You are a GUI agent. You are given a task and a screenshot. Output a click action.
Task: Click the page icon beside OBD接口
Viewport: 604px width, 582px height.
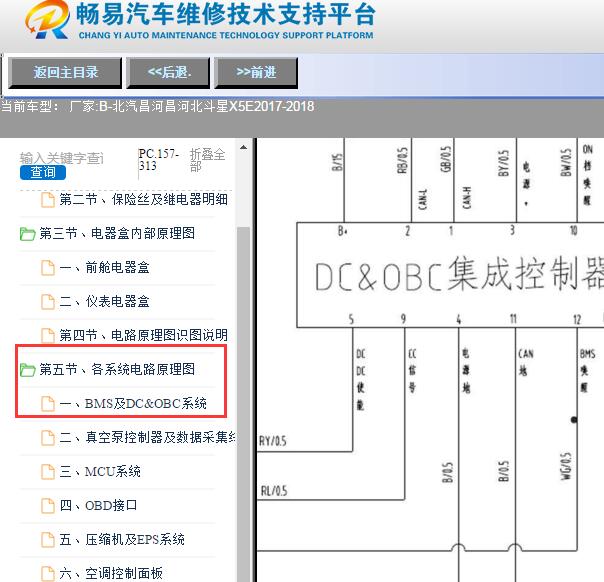48,506
